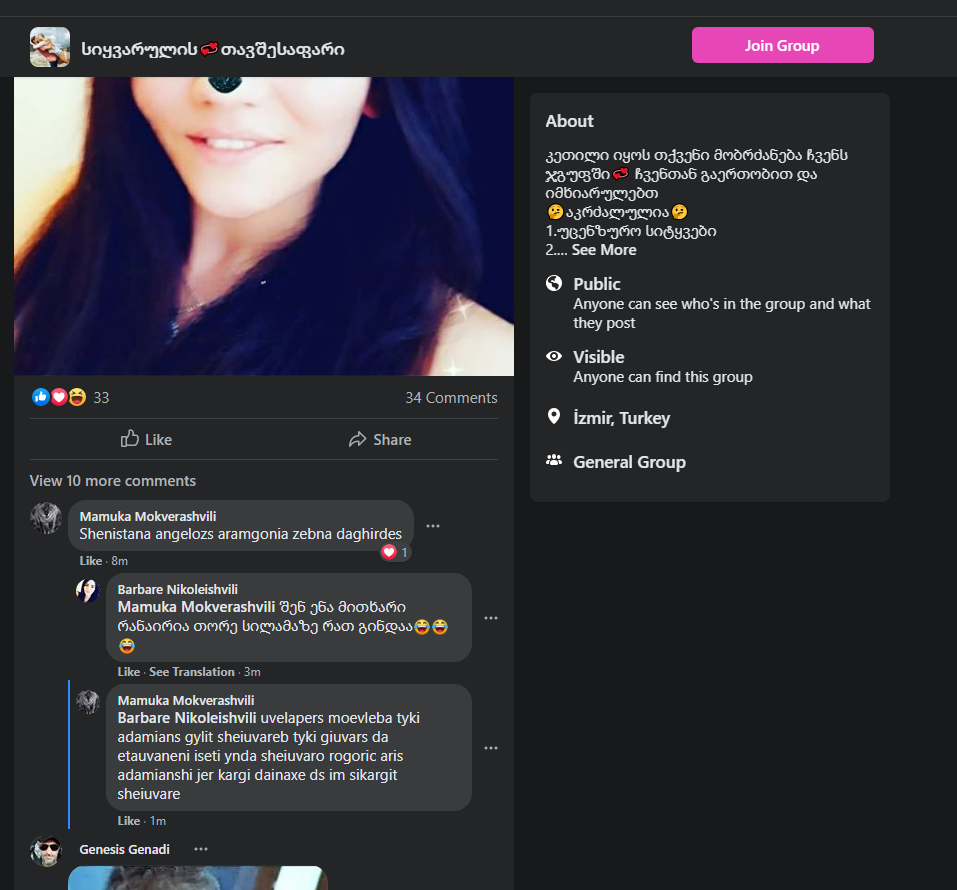
Task: Click View 10 more comments
Action: (113, 481)
